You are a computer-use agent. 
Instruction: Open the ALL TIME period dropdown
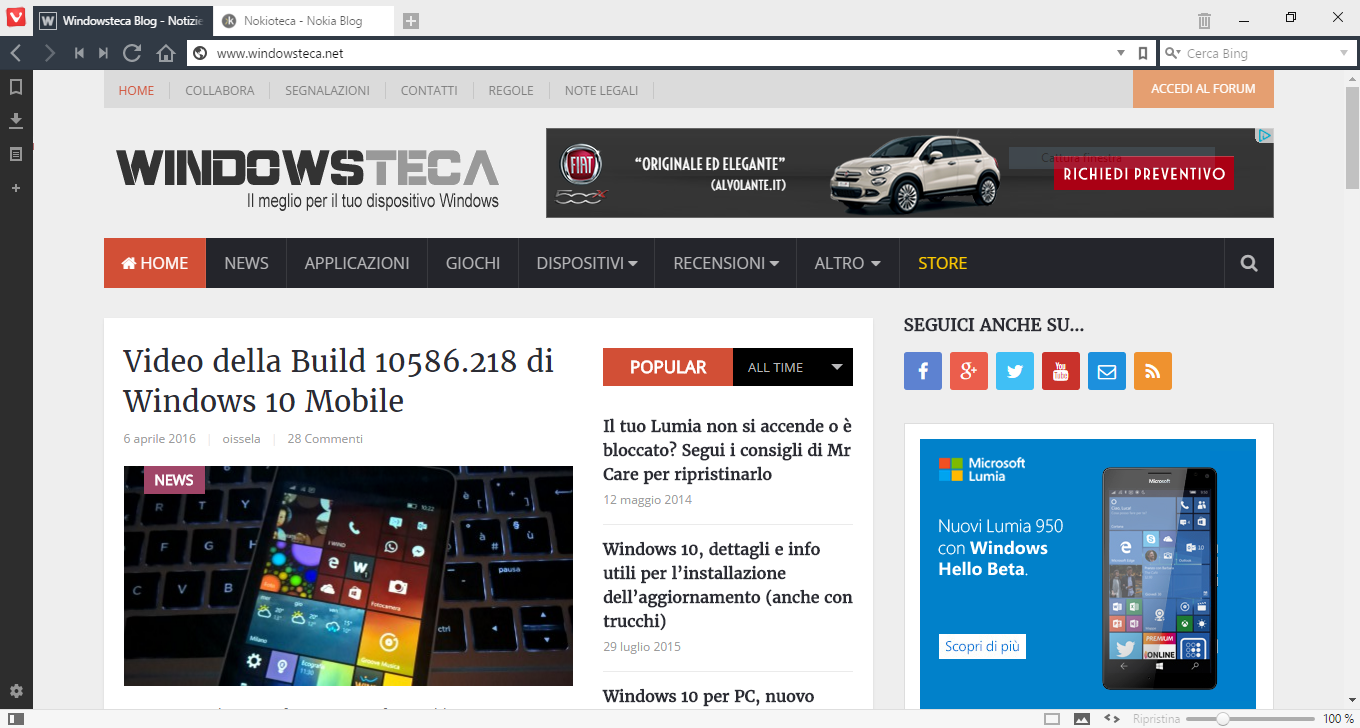[x=793, y=367]
